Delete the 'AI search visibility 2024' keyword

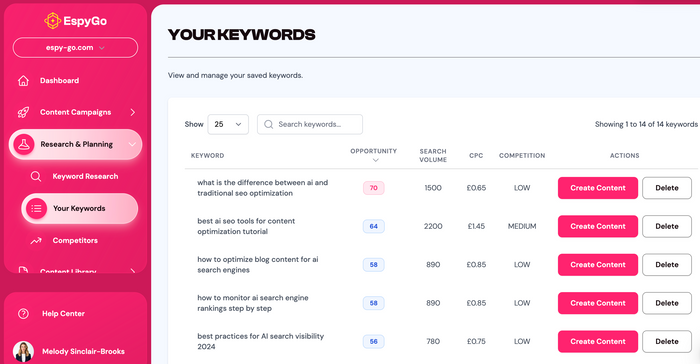(667, 342)
